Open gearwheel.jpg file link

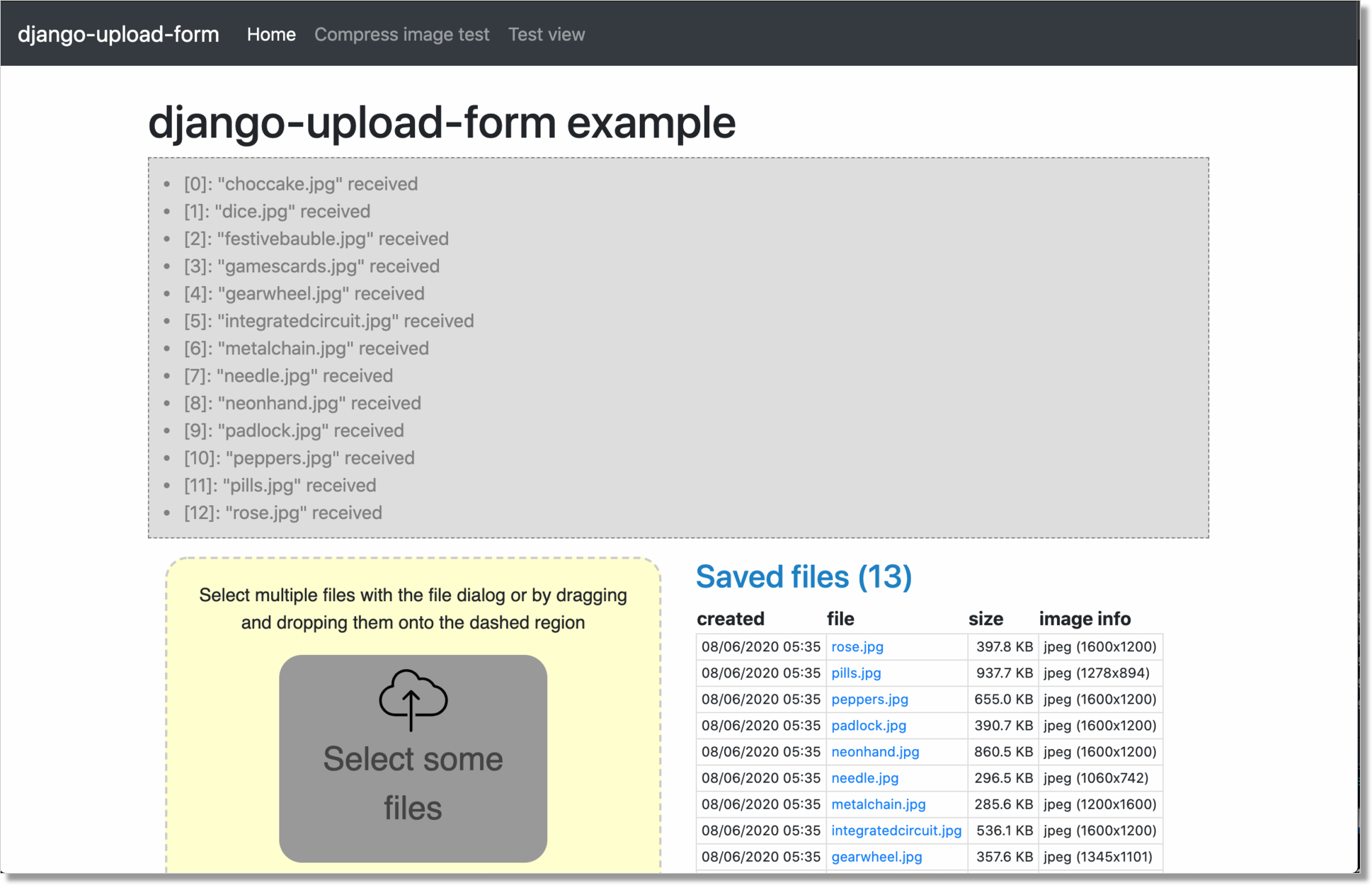876,856
